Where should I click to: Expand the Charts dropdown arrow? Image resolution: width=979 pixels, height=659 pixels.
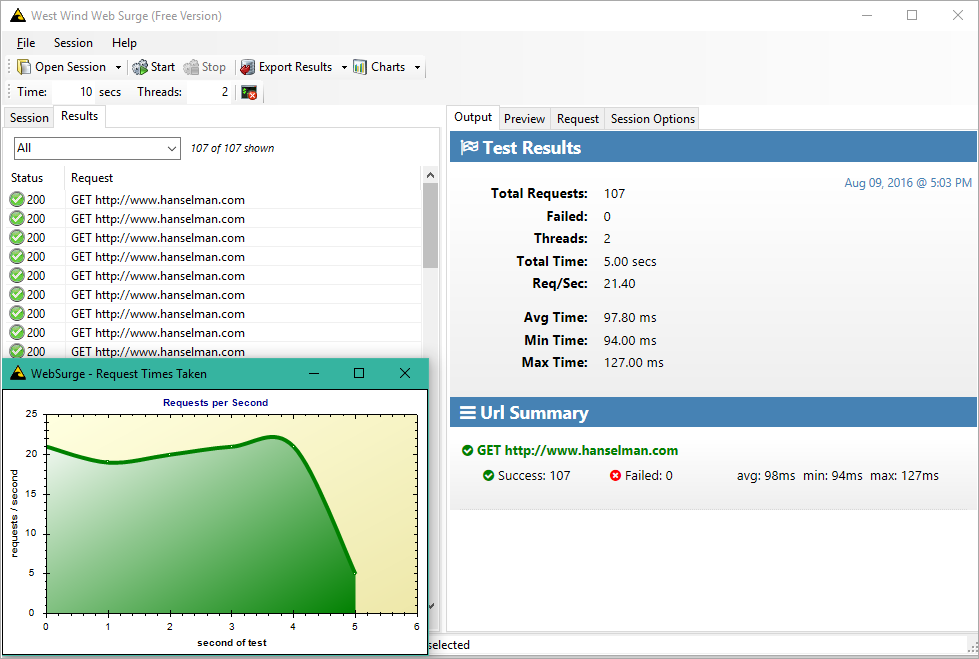[x=417, y=67]
